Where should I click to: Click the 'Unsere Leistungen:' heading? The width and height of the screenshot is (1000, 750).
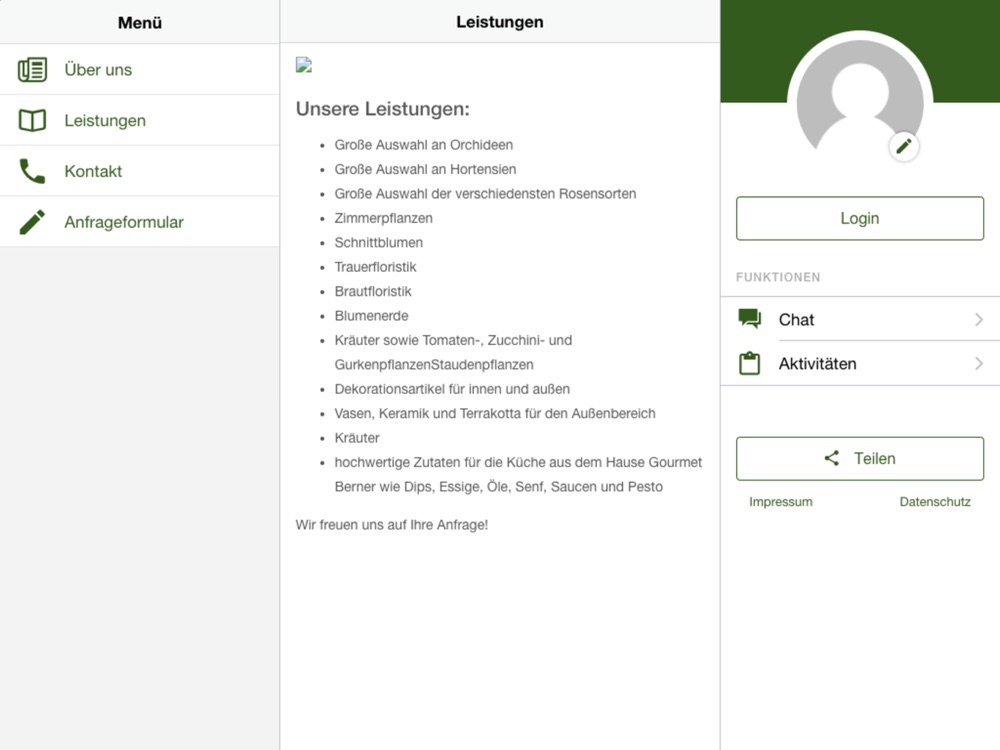383,109
